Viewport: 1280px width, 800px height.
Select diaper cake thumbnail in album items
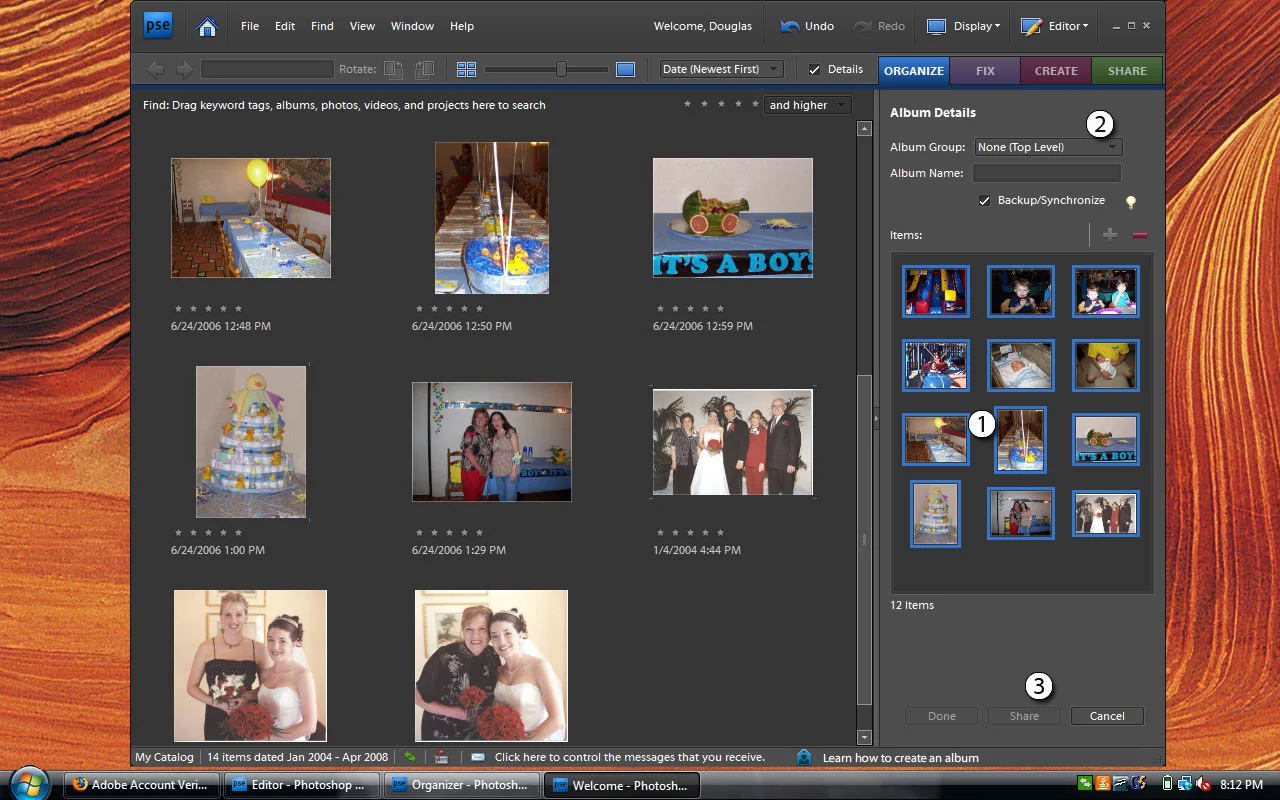[936, 514]
